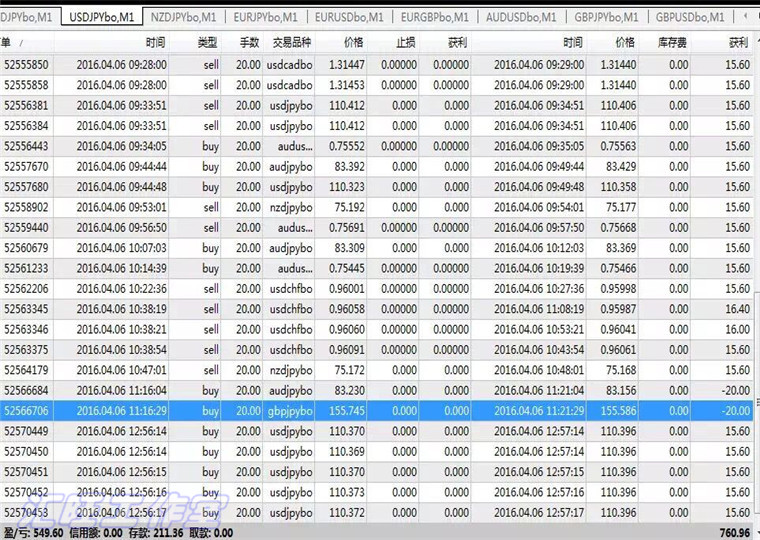Sort by the 交易品种 column header
Viewport: 760px width, 540px height.
click(289, 43)
